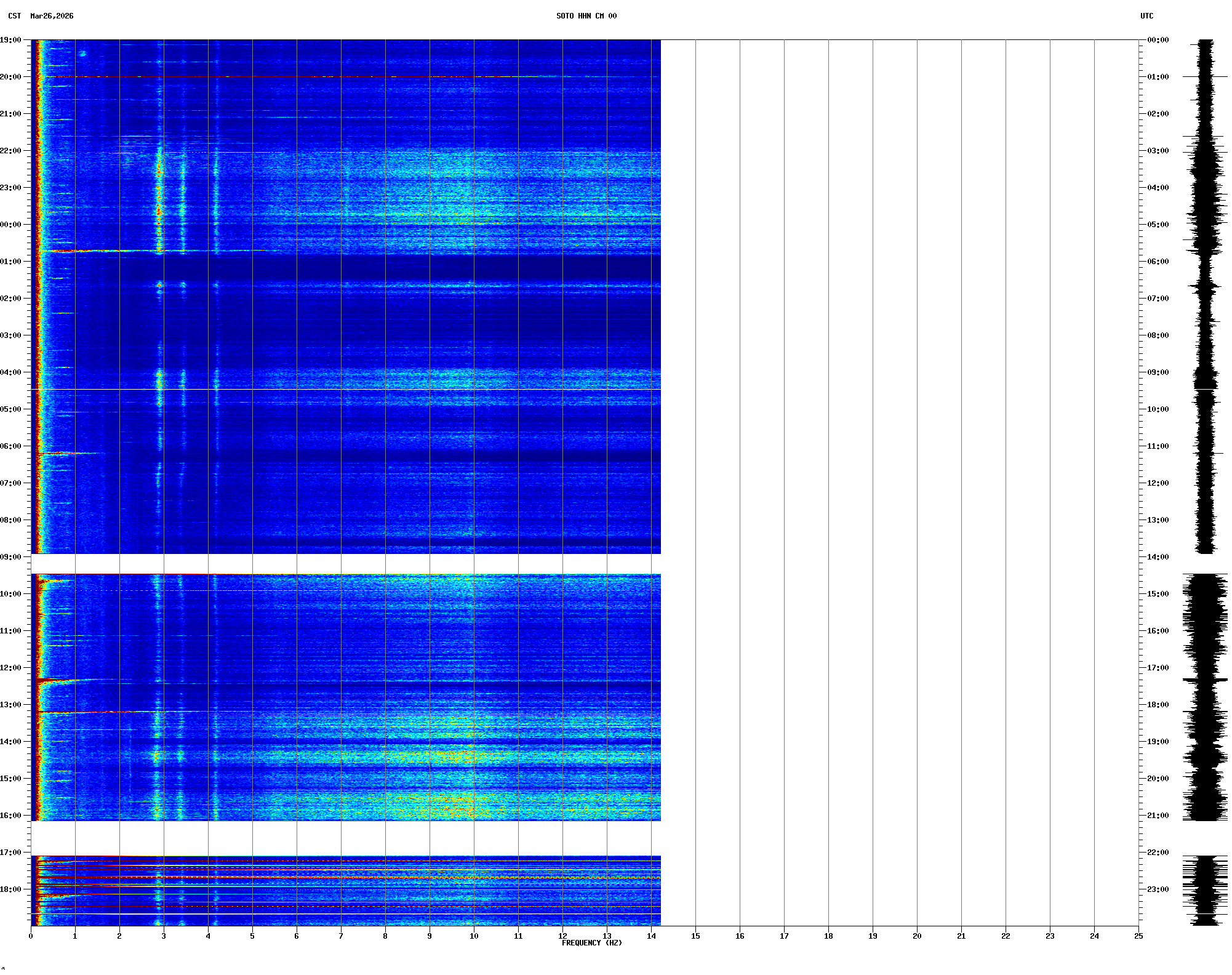Click the 0 Hz frequency axis label
The width and height of the screenshot is (1232, 975).
coord(31,936)
